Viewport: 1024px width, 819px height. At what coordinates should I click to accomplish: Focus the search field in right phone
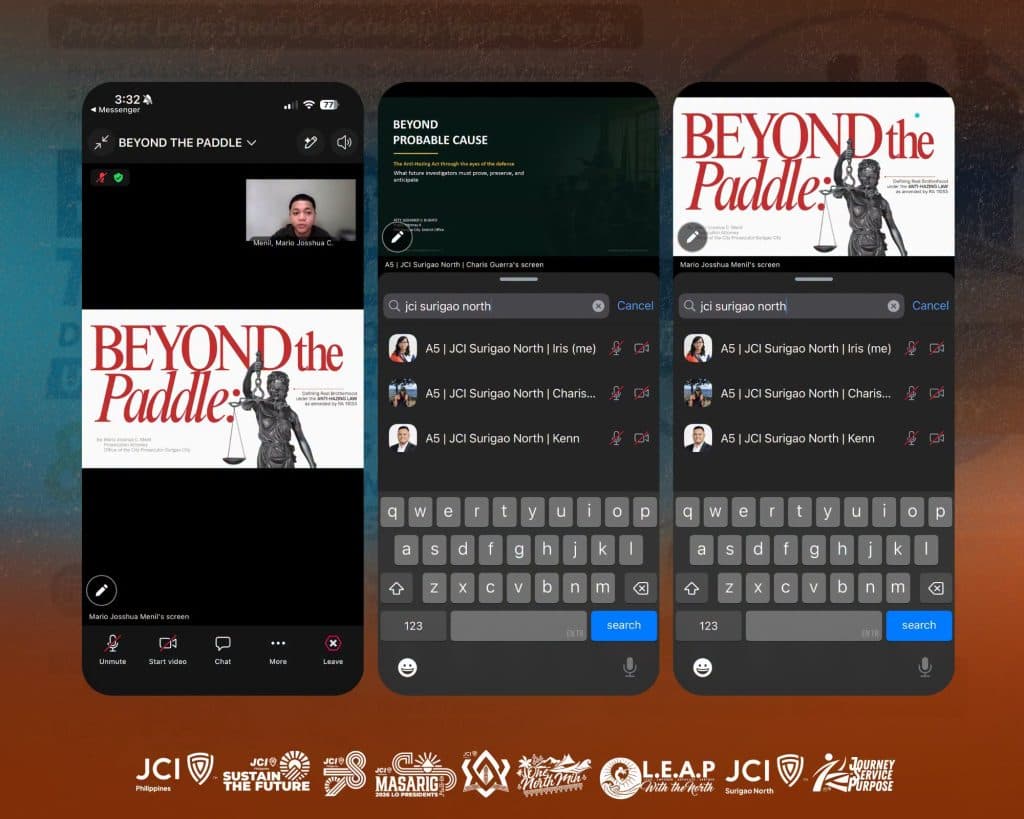pyautogui.click(x=792, y=306)
